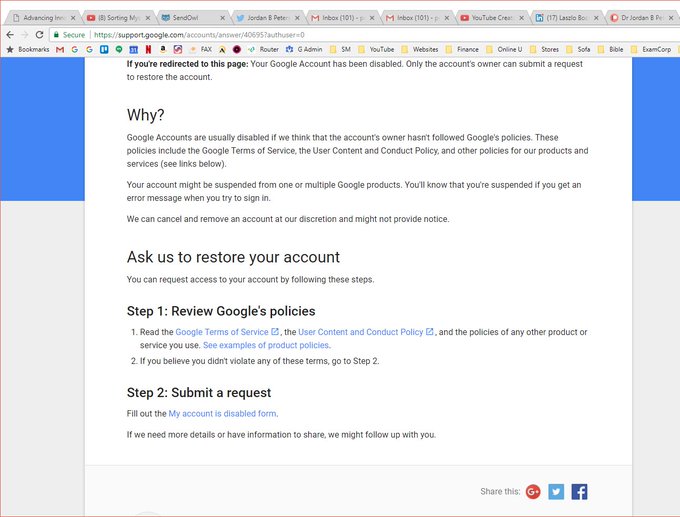Expand the Finance bookmarks folder
This screenshot has height=517, width=680.
[462, 49]
